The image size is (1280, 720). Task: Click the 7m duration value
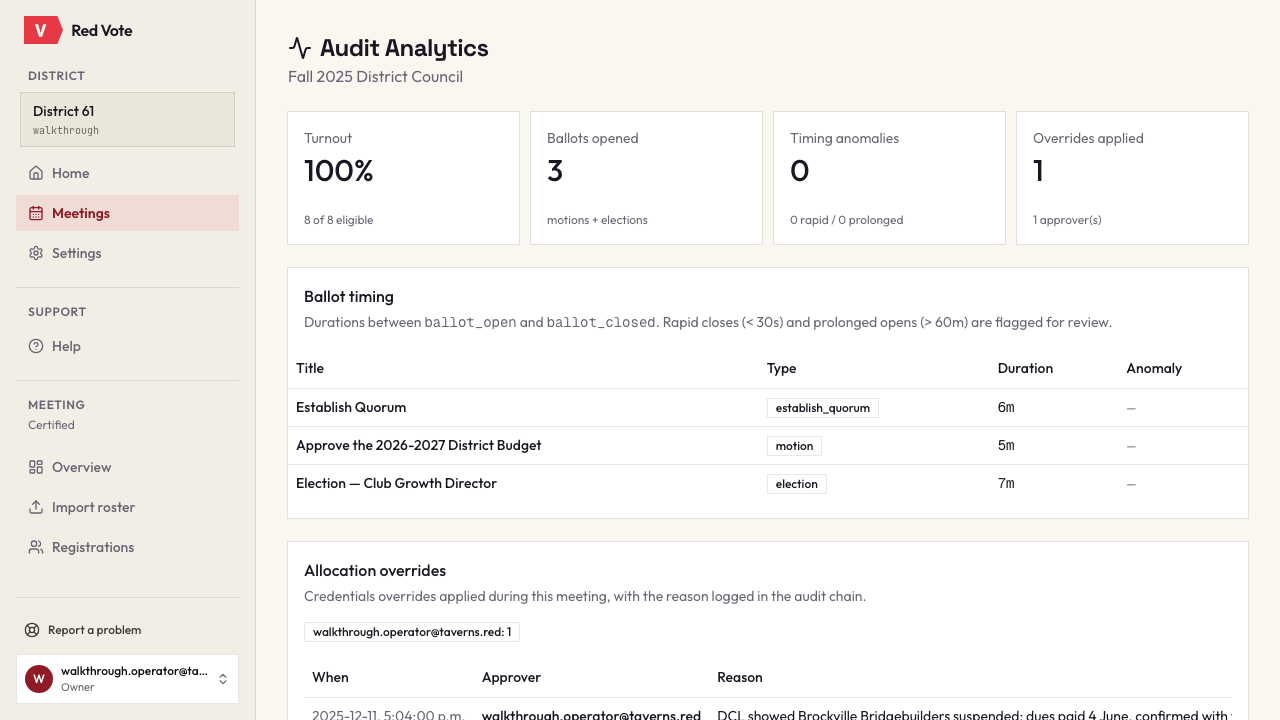[1006, 483]
